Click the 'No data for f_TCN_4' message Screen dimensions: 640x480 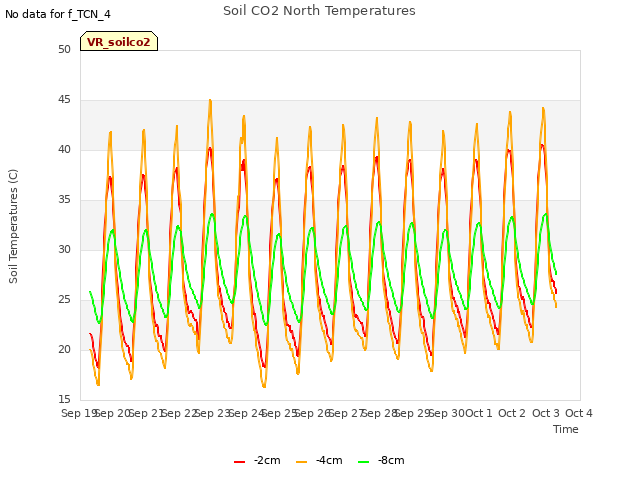coord(58,14)
